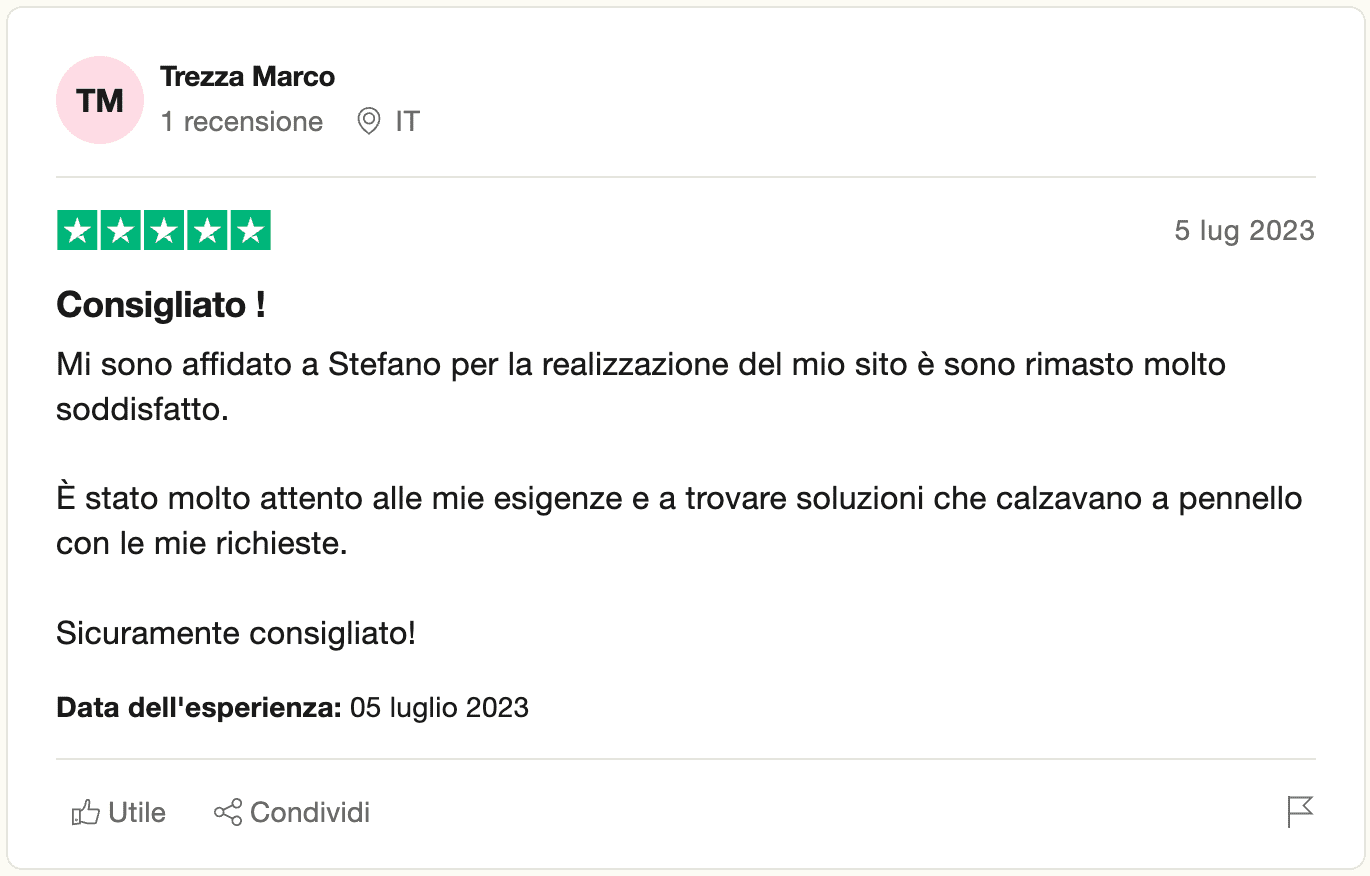Click the 'Data dell'esperienza' date line
The width and height of the screenshot is (1370, 876).
pos(293,708)
